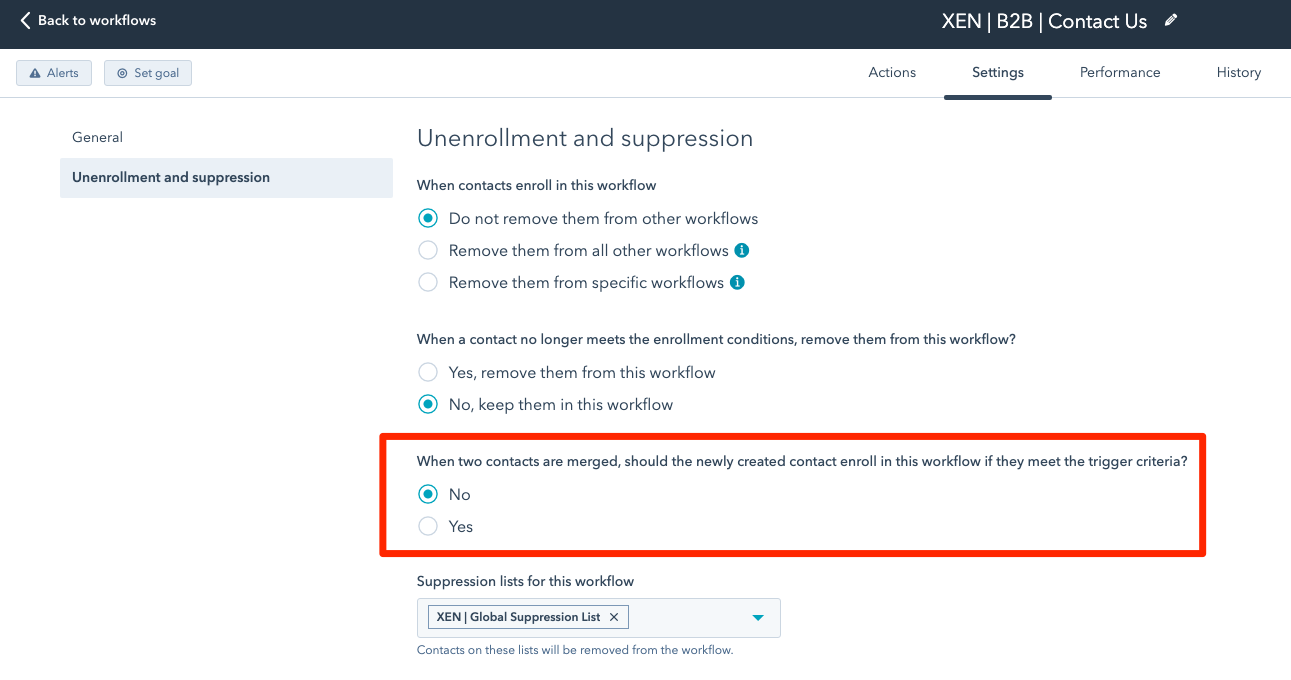Screen dimensions: 1291x680
Task: Switch to the Performance tab
Action: click(1119, 72)
